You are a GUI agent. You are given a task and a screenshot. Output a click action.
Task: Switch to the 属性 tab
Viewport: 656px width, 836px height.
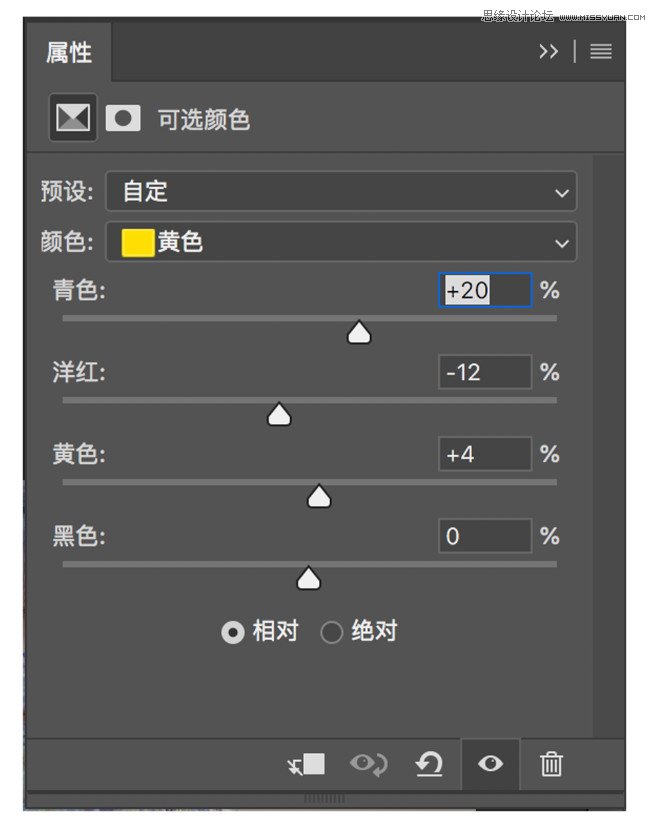click(x=68, y=52)
